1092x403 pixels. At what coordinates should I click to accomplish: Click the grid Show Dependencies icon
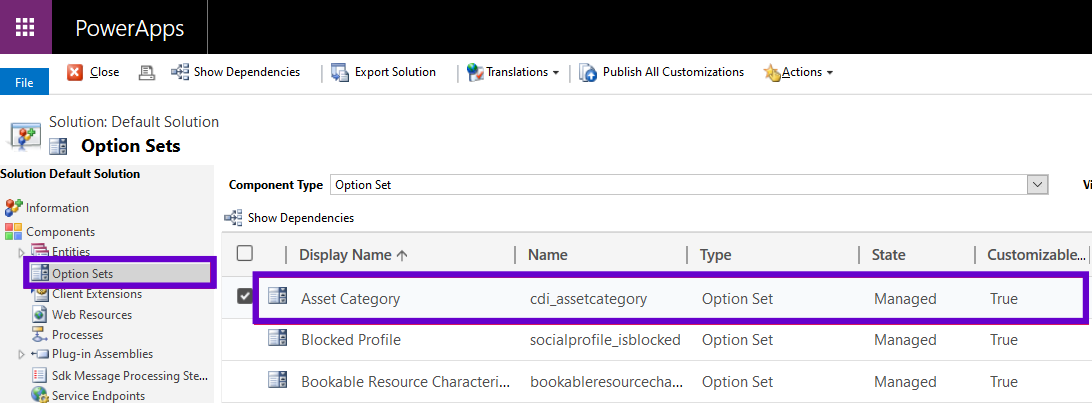point(233,218)
